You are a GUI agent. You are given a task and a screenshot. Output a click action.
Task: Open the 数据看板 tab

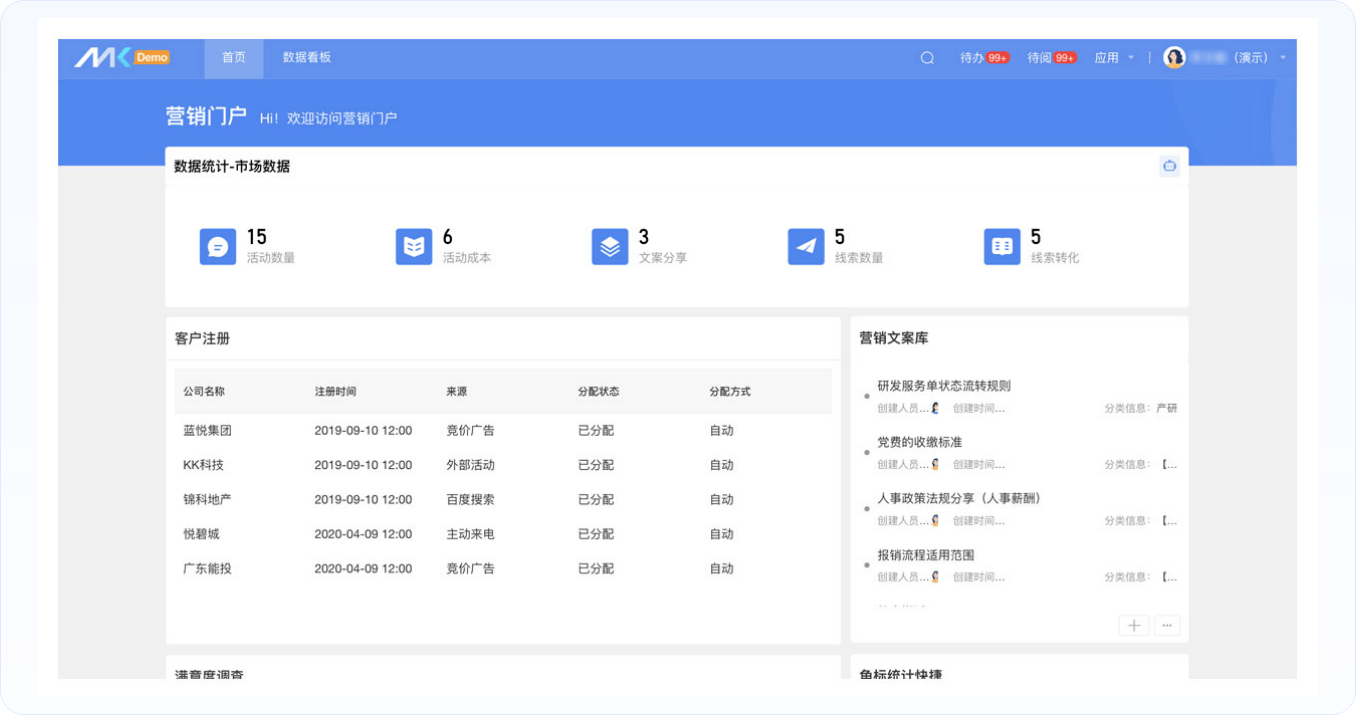(x=307, y=58)
